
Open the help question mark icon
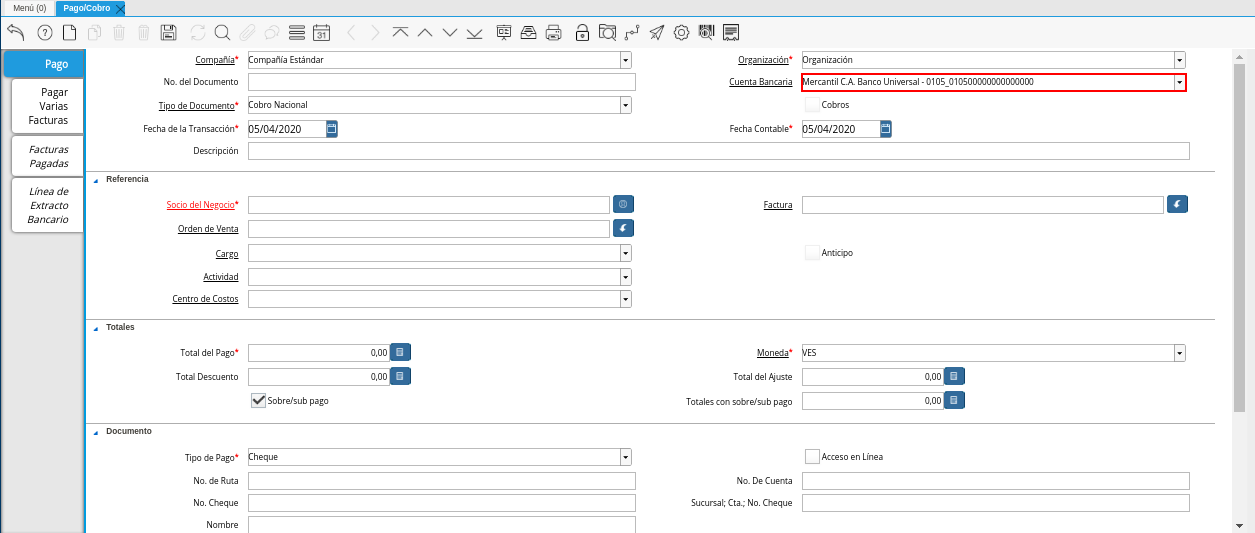point(44,32)
